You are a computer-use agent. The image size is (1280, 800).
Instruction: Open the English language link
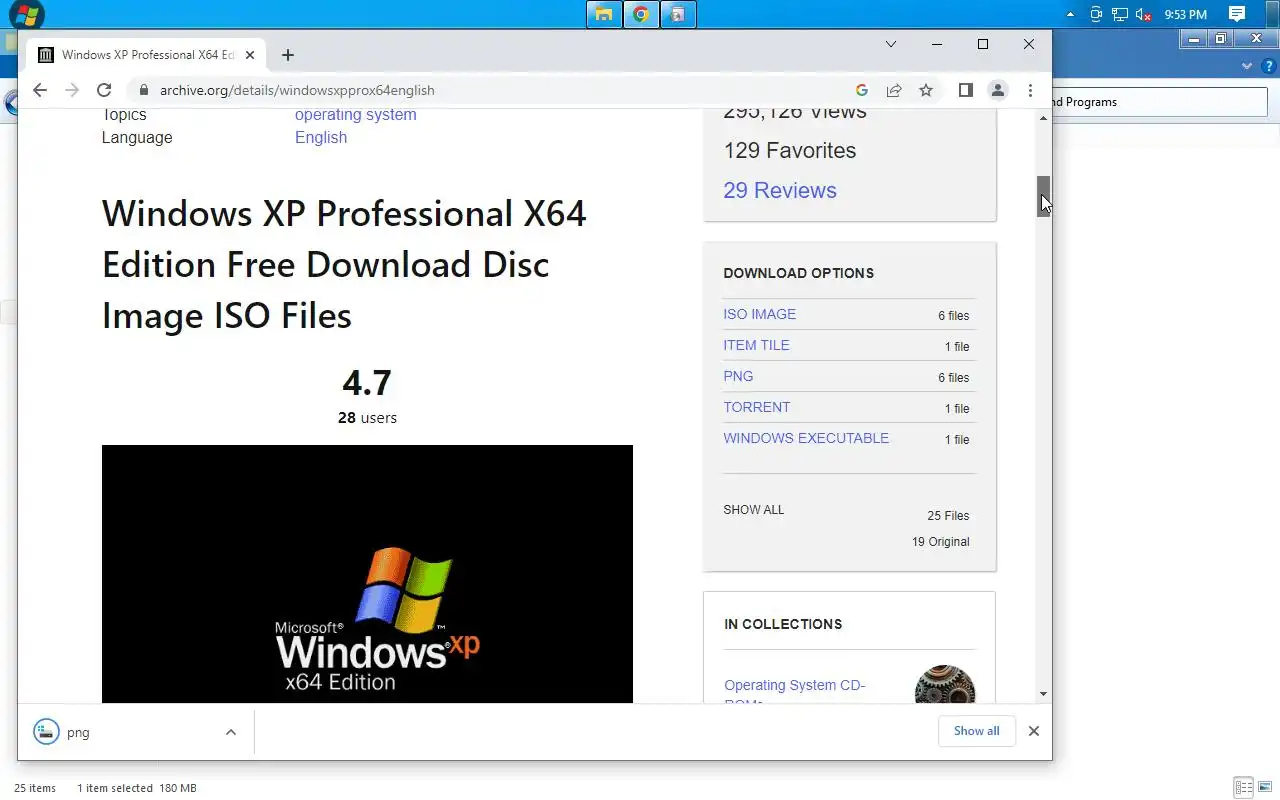pyautogui.click(x=321, y=137)
